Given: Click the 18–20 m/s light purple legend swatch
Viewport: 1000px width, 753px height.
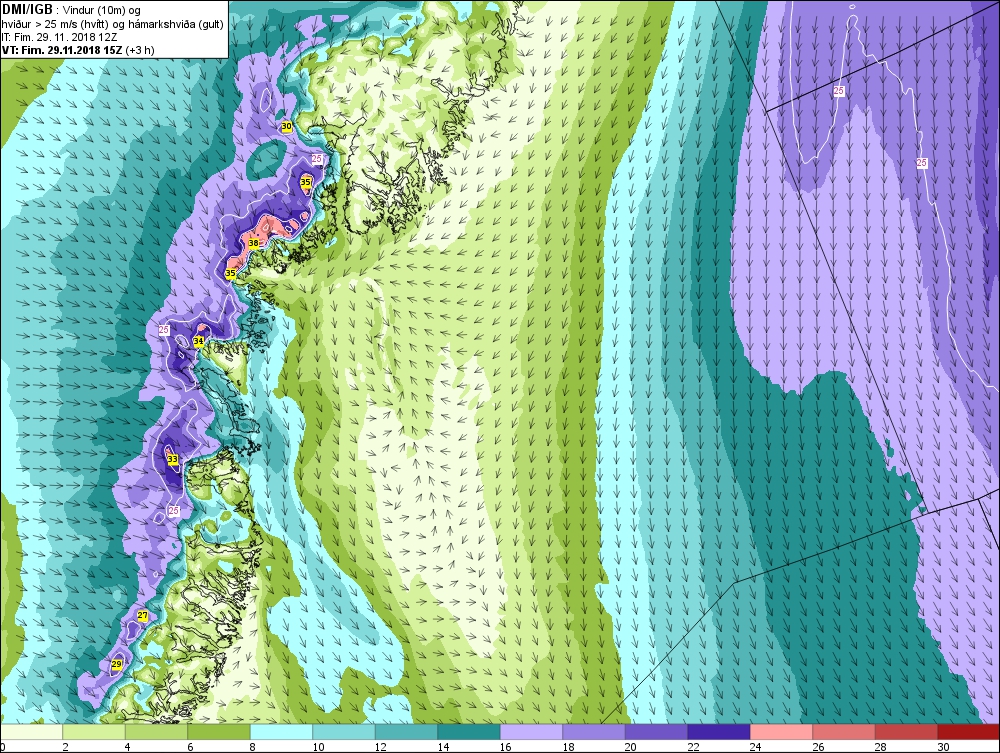Looking at the screenshot, I should click(594, 731).
